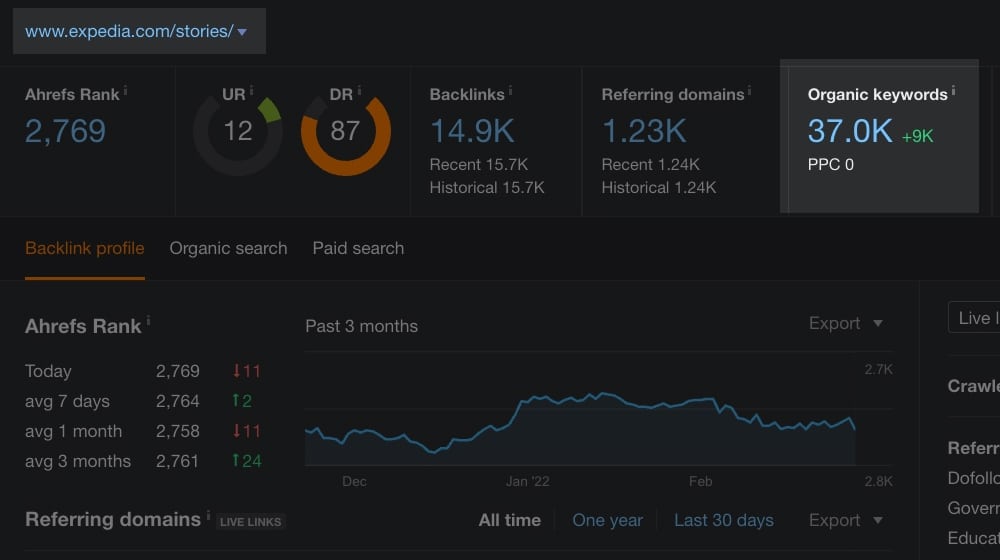Select the All time range option
Viewport: 1000px width, 560px height.
click(509, 520)
